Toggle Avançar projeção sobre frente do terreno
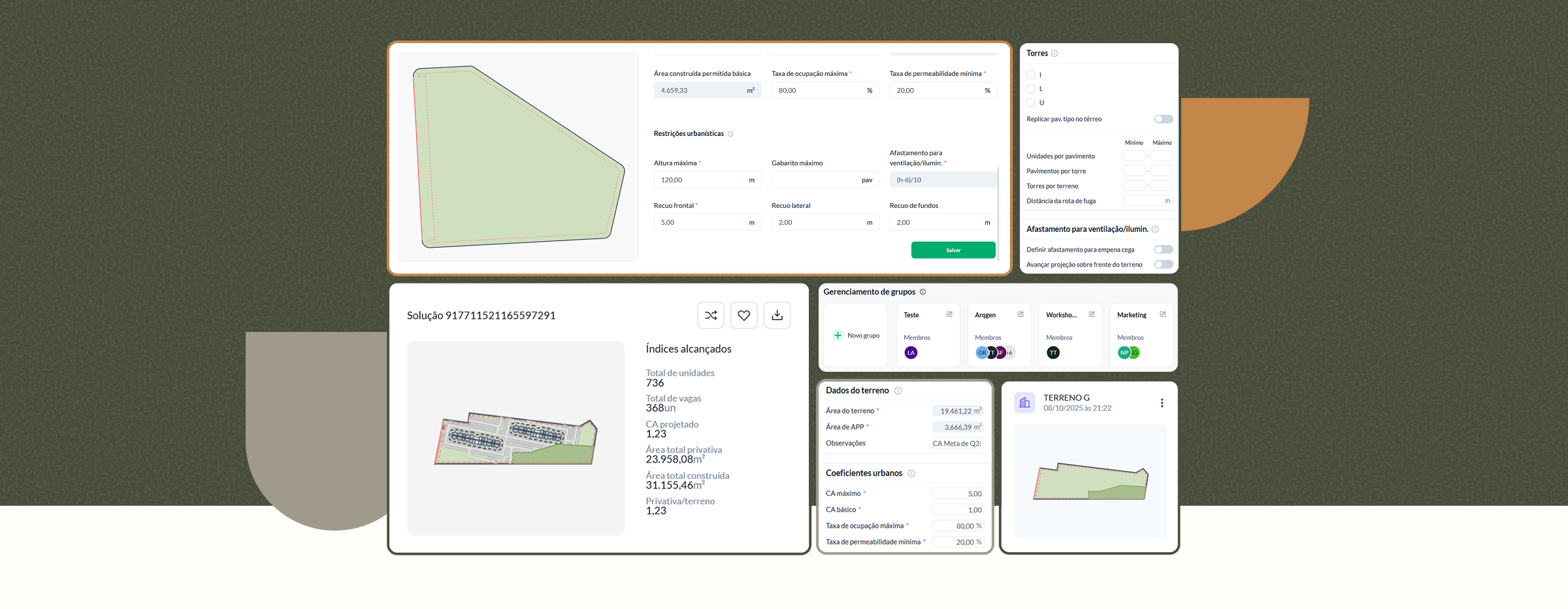The width and height of the screenshot is (1568, 609). 1163,265
